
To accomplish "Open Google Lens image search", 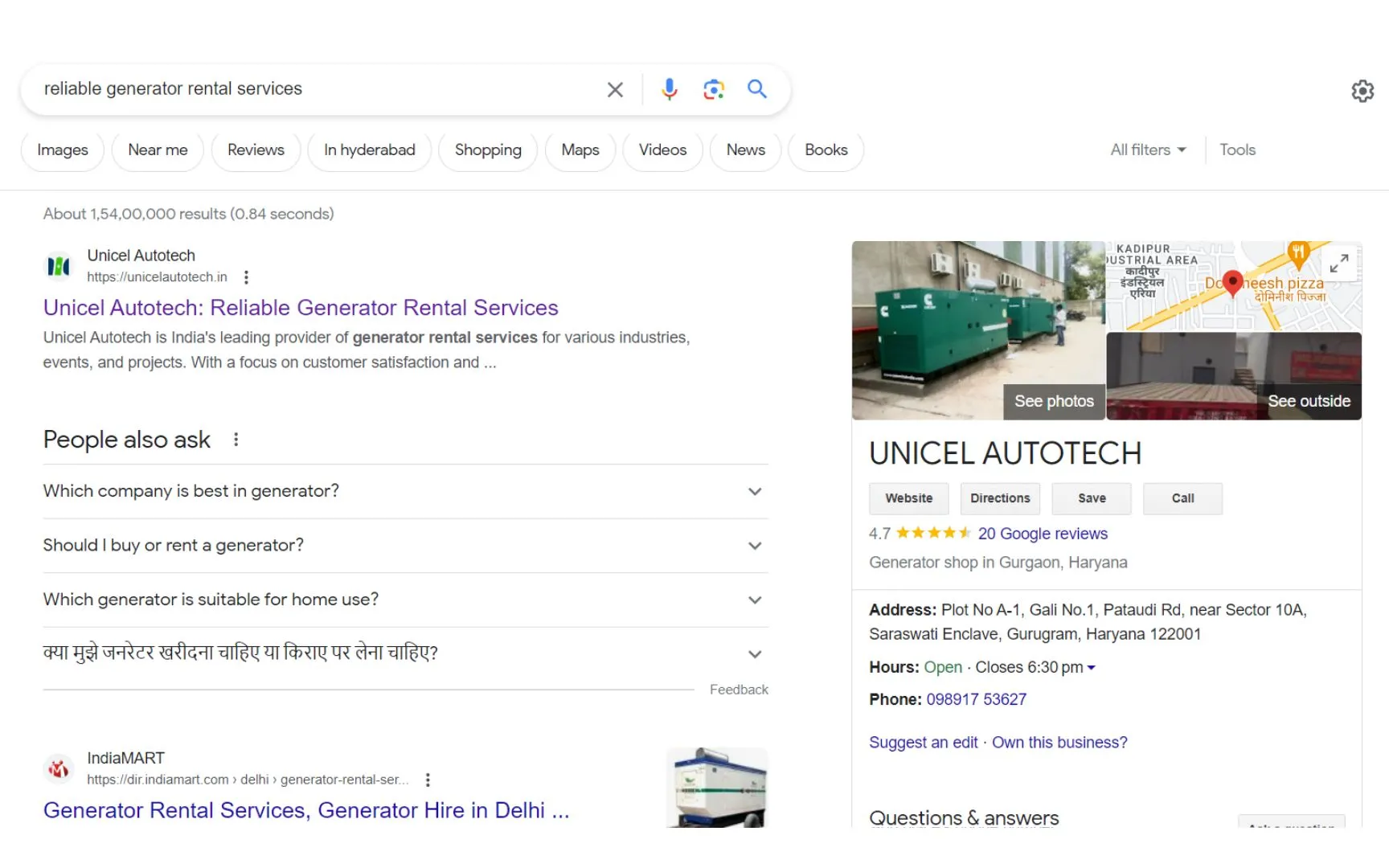I will click(713, 89).
